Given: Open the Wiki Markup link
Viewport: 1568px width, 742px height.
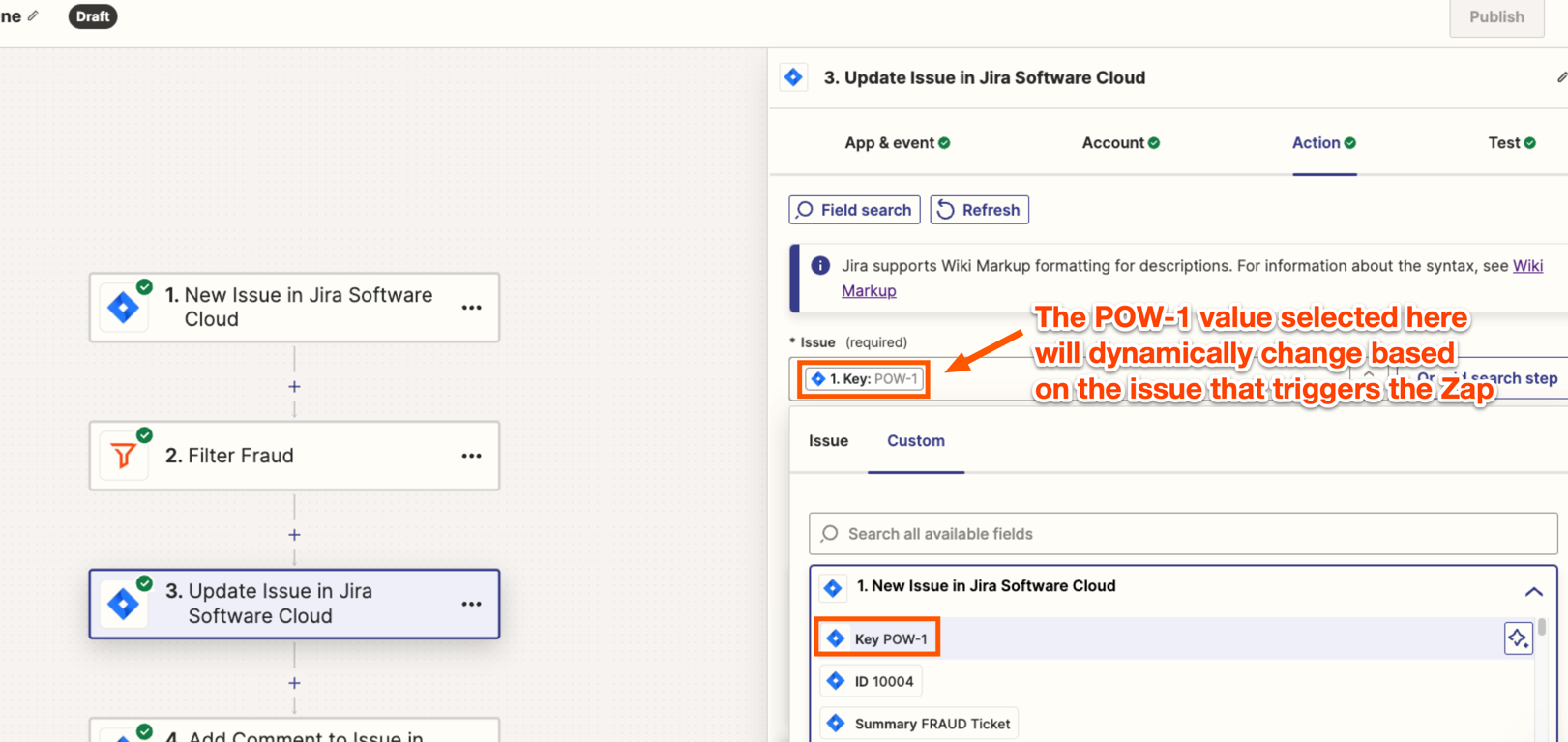Looking at the screenshot, I should pos(1527,266).
